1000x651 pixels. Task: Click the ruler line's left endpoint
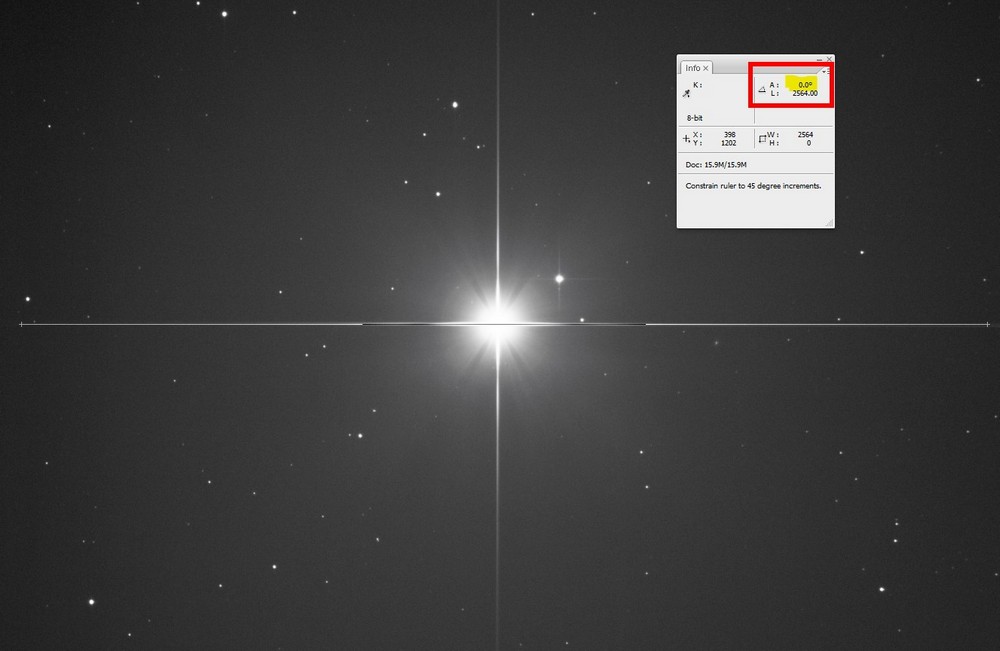(x=21, y=324)
